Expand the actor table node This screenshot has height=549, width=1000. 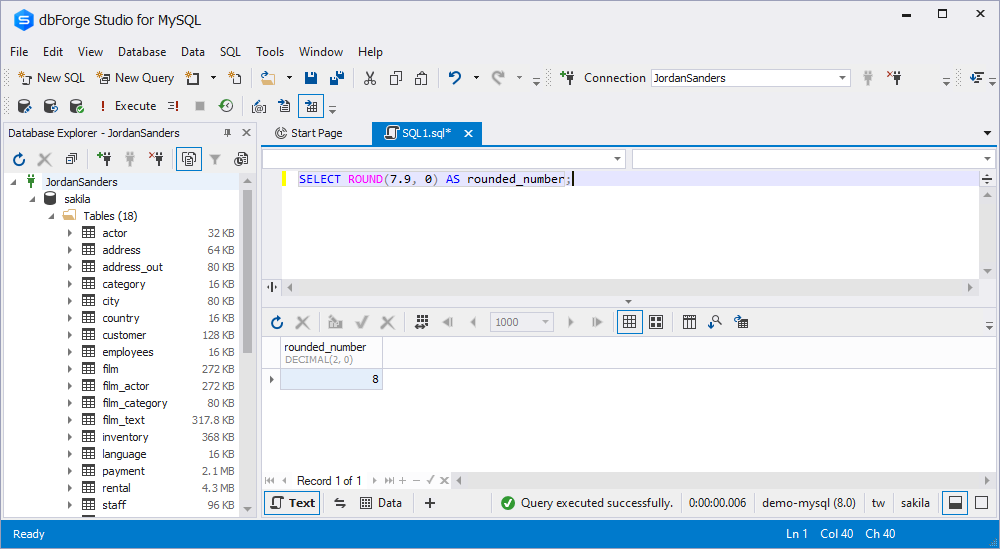coord(70,233)
